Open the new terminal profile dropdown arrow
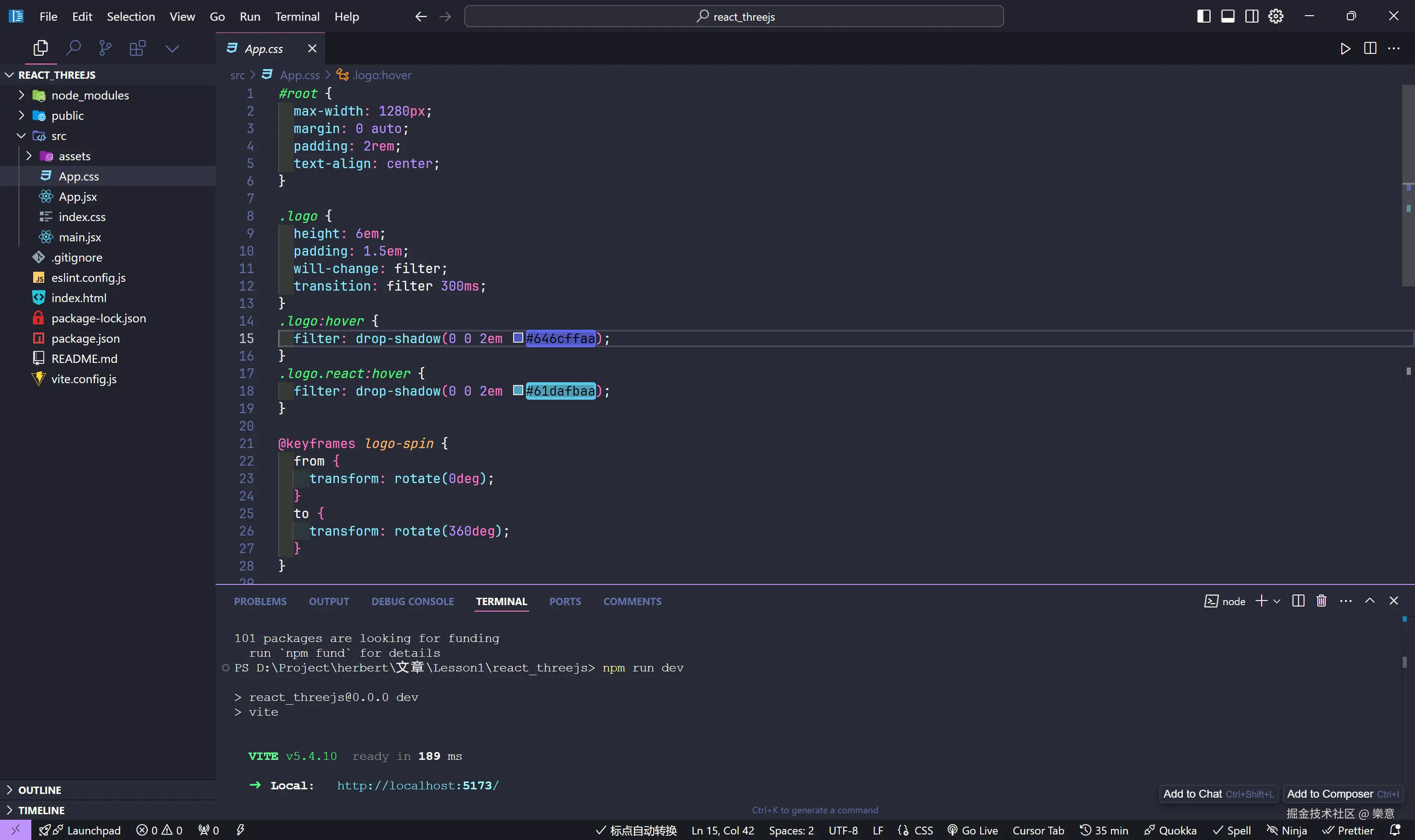1415x840 pixels. click(1276, 601)
